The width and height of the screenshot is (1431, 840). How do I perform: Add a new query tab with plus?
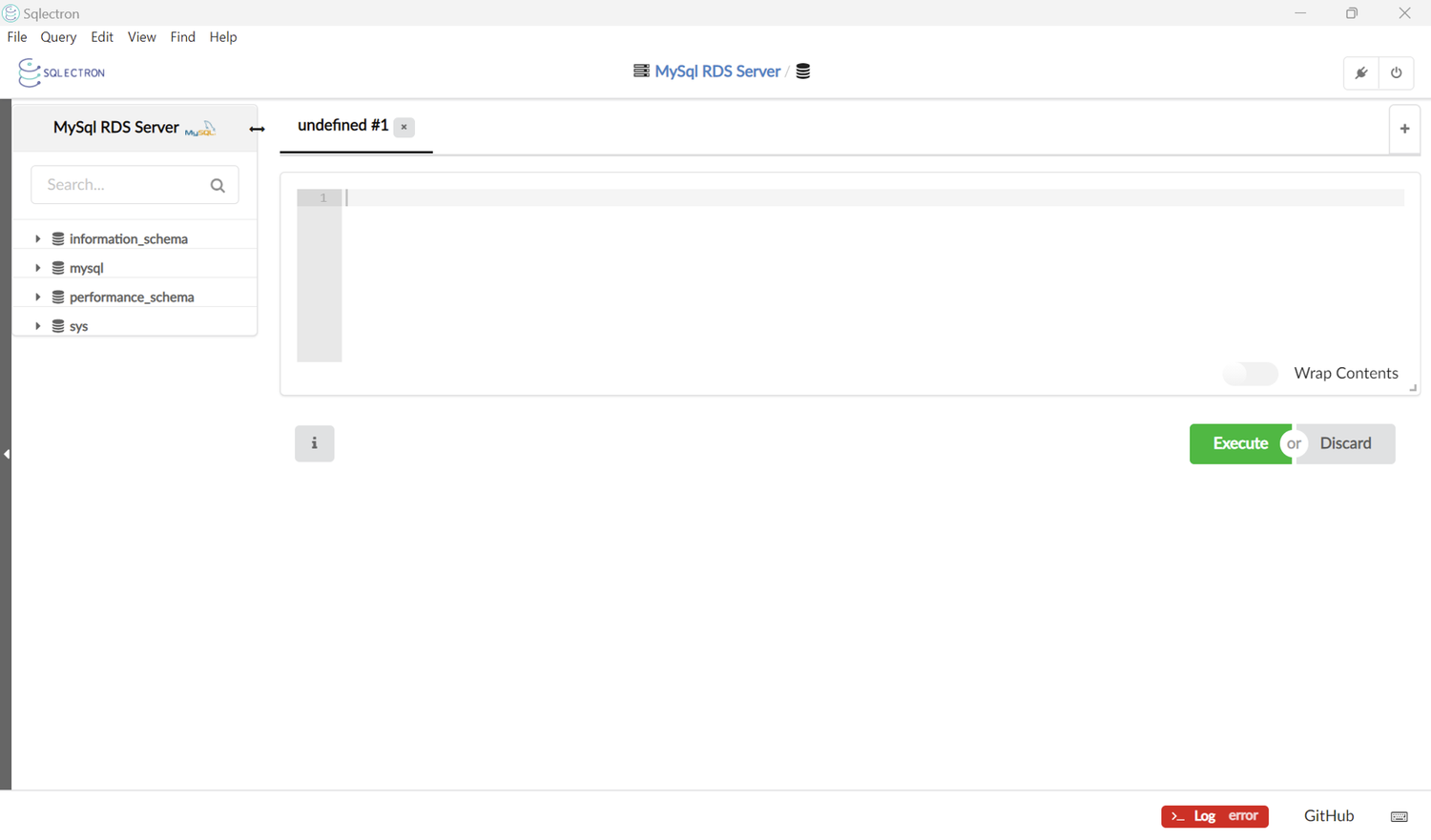1404,129
